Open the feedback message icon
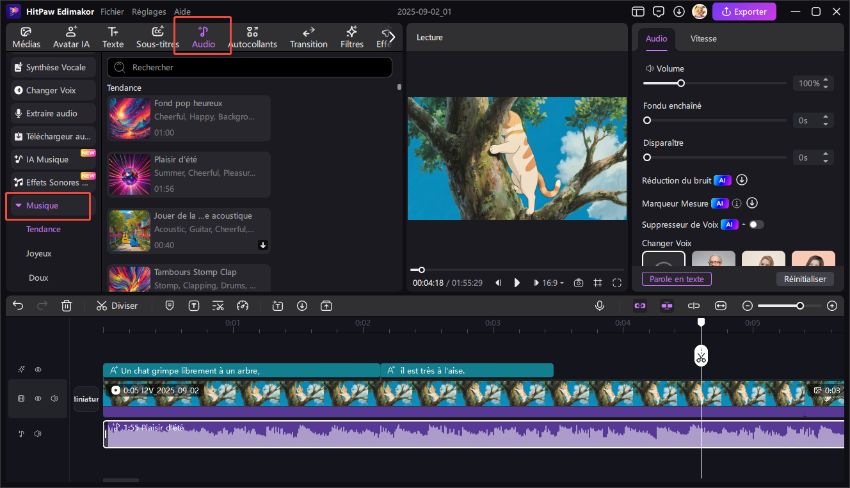The image size is (850, 488). (x=659, y=11)
